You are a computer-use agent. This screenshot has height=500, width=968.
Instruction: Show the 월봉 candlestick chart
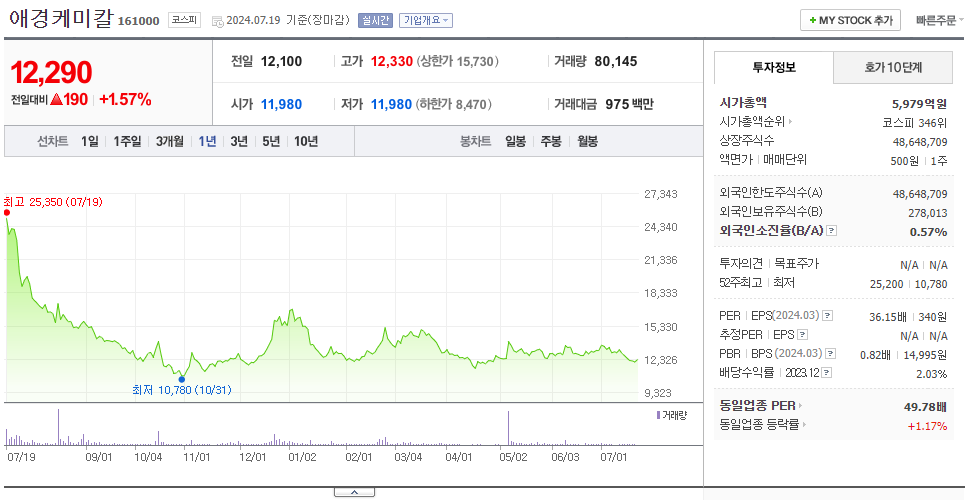point(588,141)
